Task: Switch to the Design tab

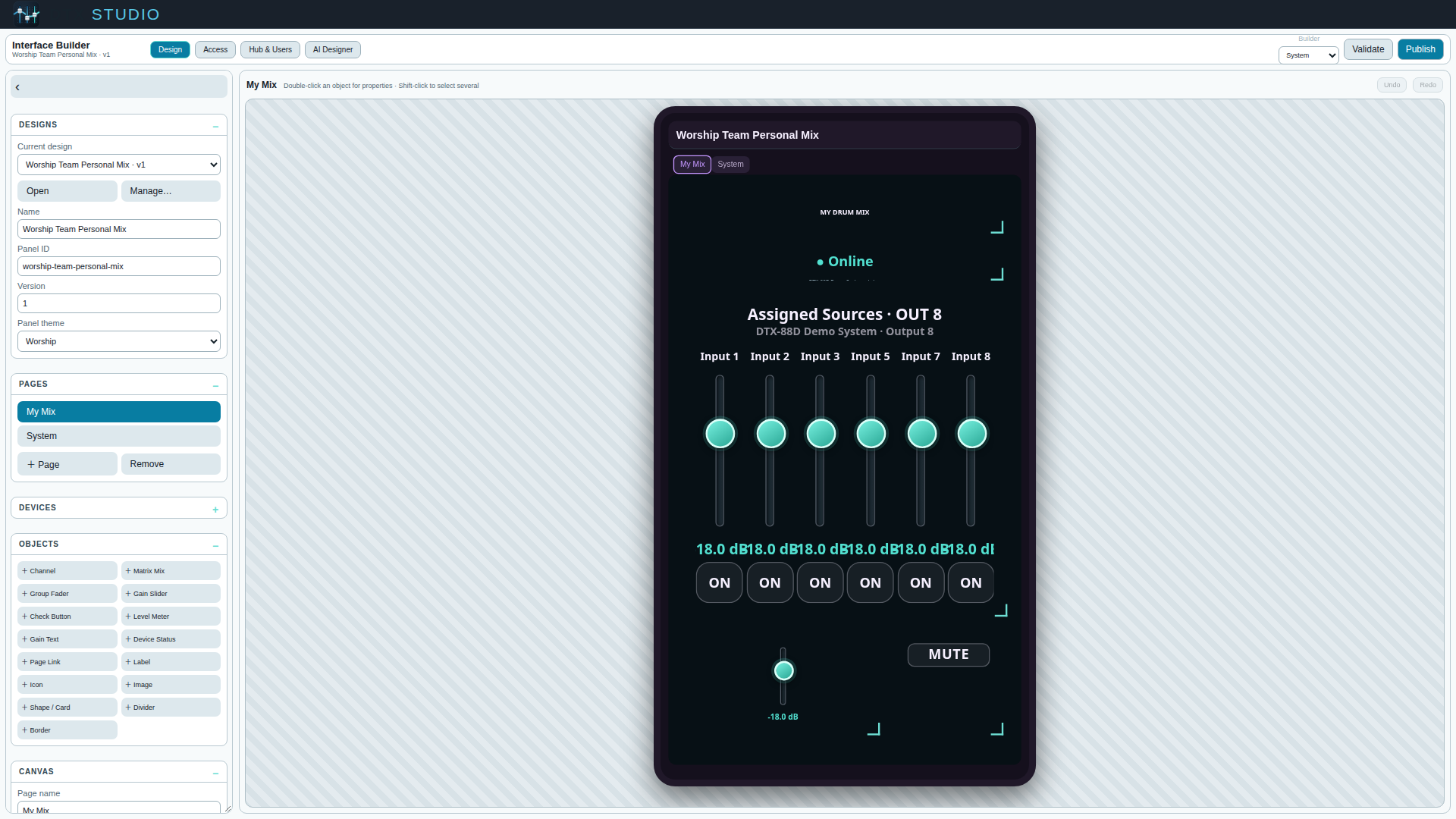Action: 170,50
